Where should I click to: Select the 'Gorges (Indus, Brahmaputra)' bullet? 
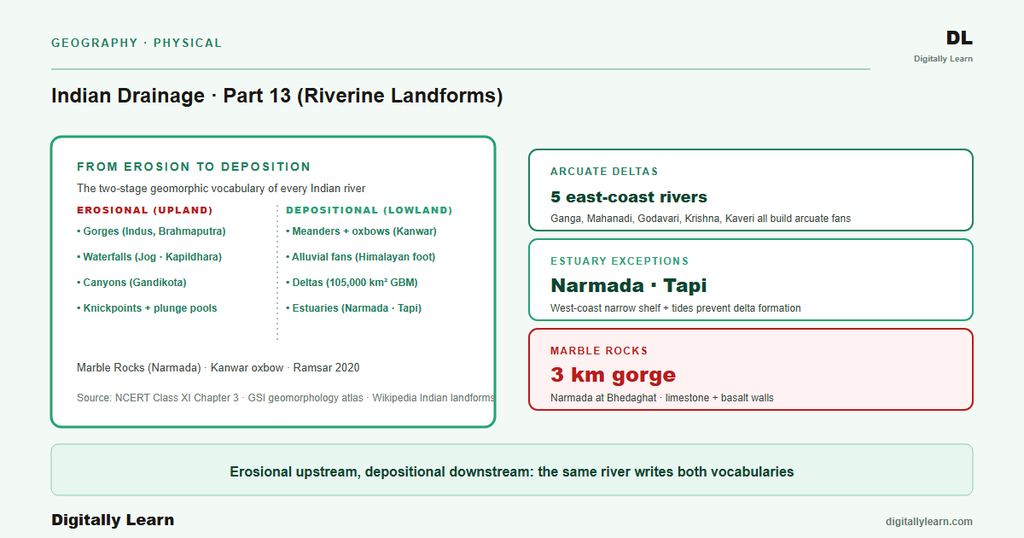click(x=151, y=231)
